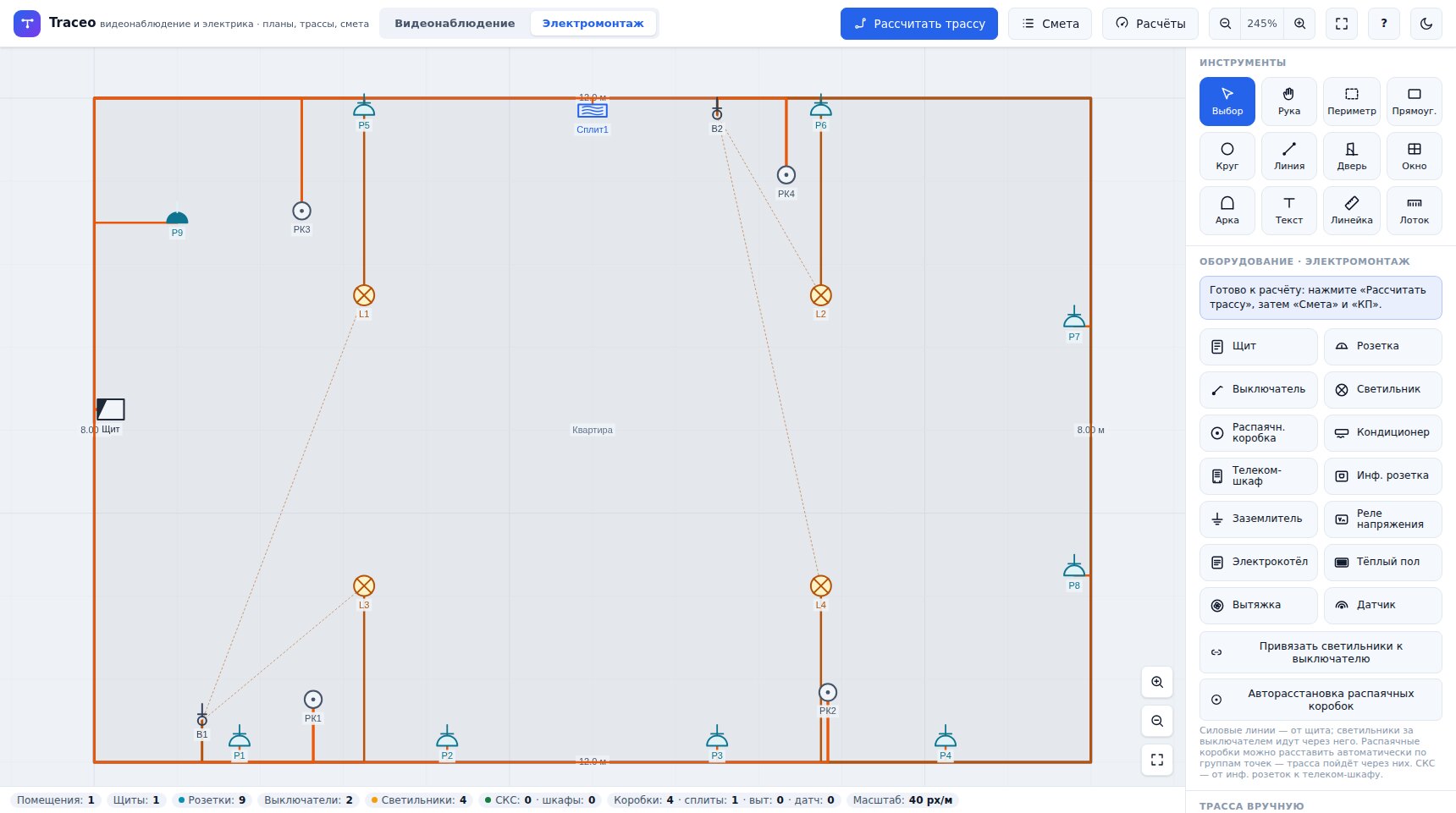The width and height of the screenshot is (1456, 813).
Task: Add a Кондиционер air conditioner
Action: click(1383, 432)
